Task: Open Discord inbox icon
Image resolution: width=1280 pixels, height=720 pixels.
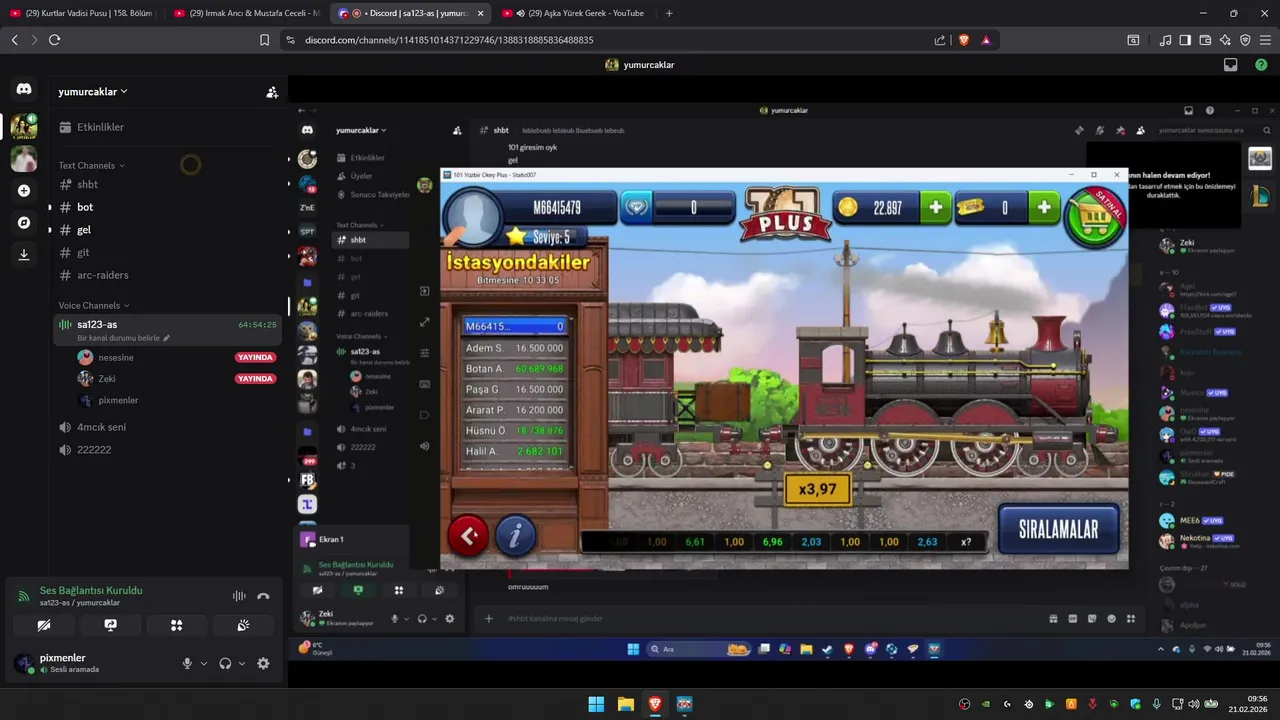Action: click(x=1231, y=65)
